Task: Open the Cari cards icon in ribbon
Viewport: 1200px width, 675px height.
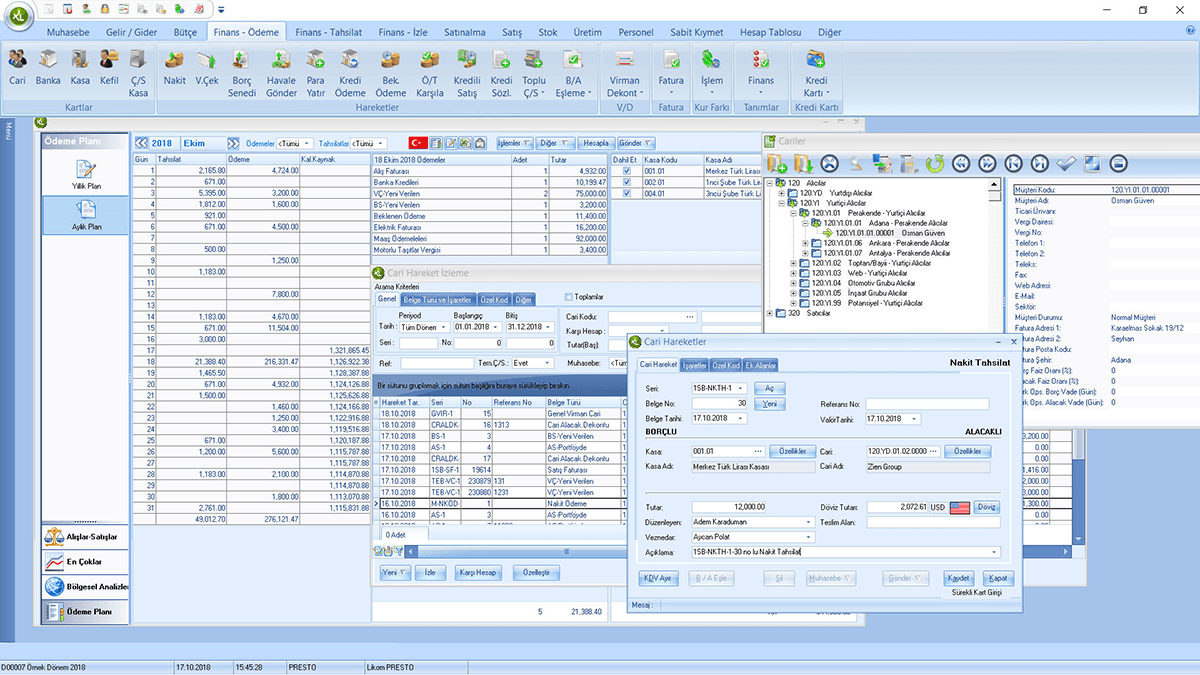Action: click(17, 67)
